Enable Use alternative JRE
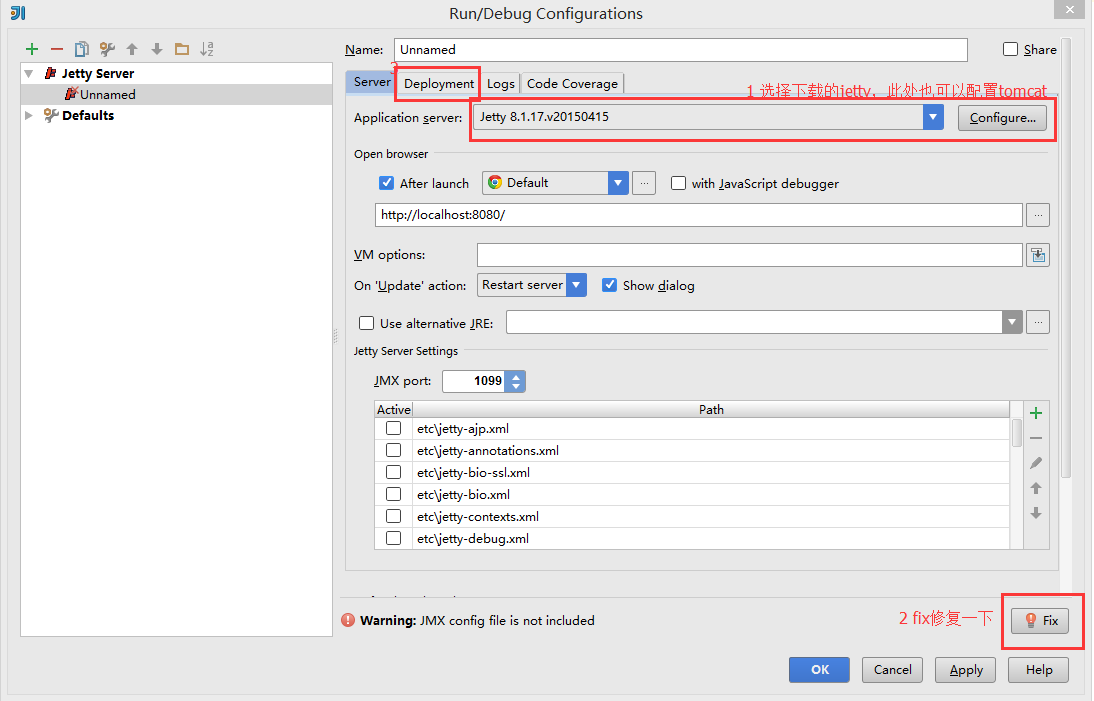1094x701 pixels. (x=366, y=323)
